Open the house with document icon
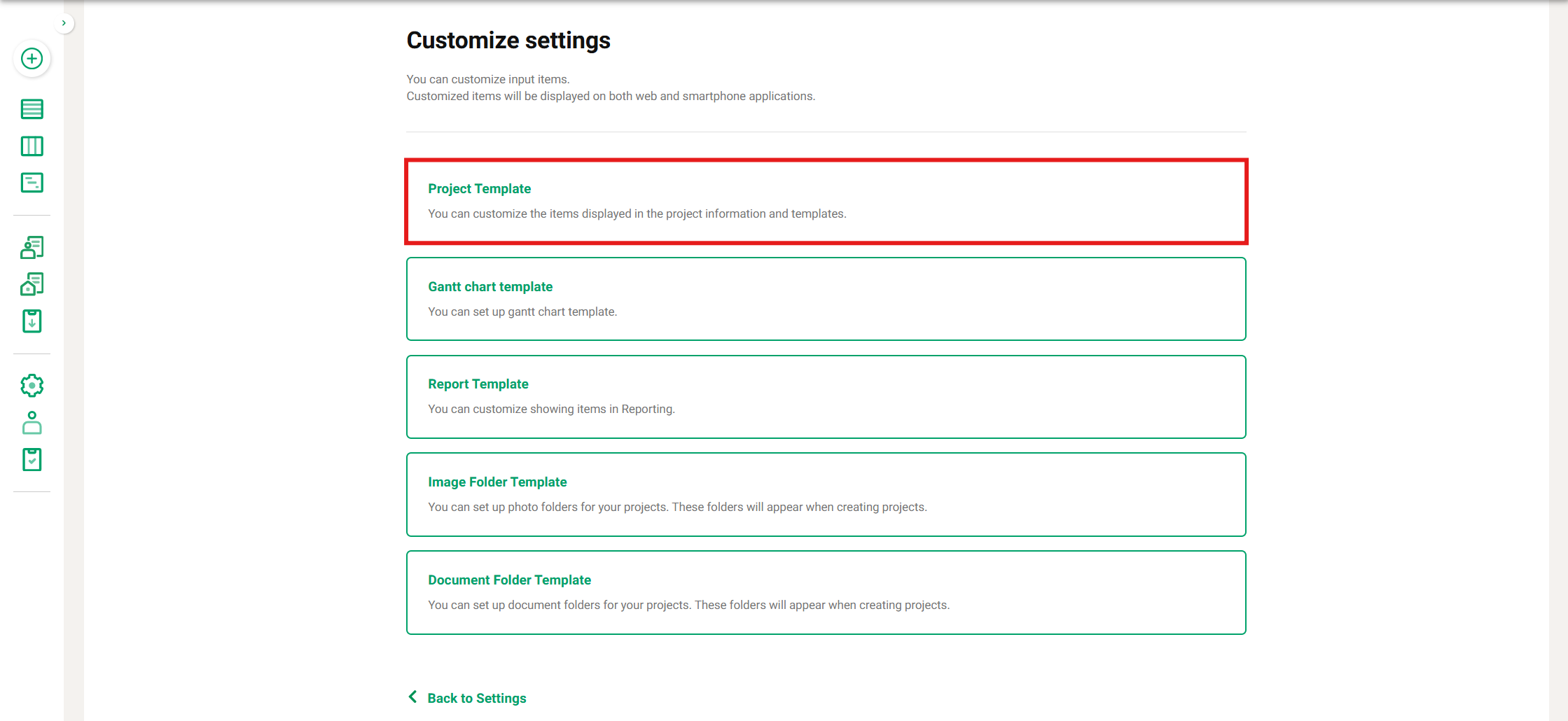1568x721 pixels. (32, 284)
